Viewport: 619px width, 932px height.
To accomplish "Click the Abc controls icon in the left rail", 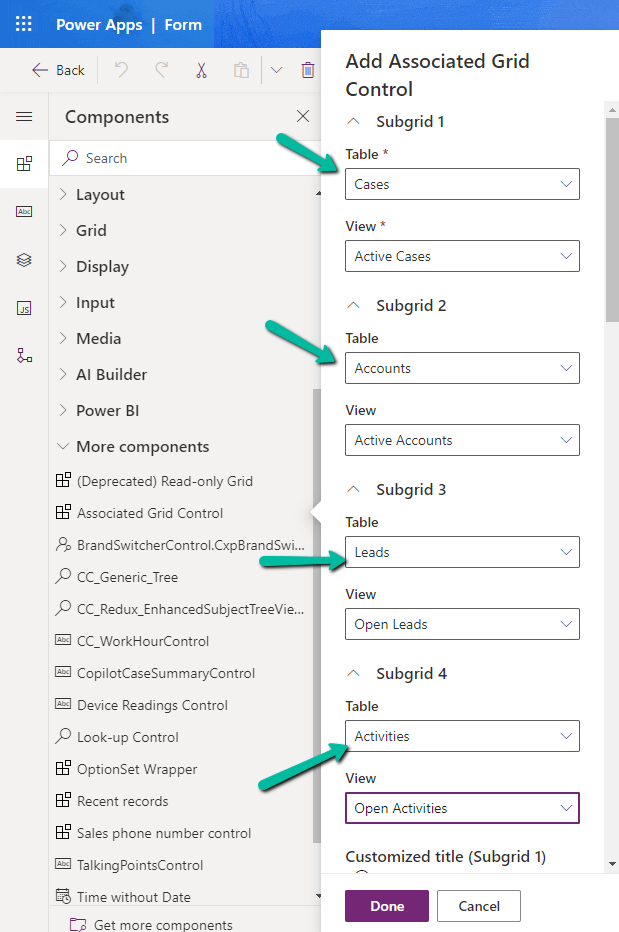I will [25, 210].
